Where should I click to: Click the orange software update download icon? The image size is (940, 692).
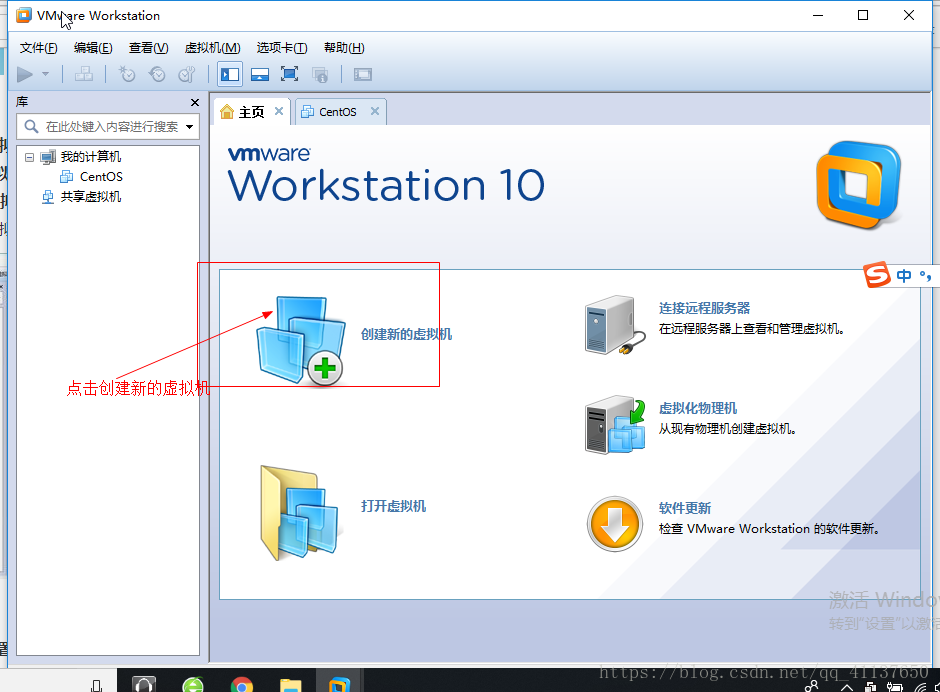(x=615, y=524)
